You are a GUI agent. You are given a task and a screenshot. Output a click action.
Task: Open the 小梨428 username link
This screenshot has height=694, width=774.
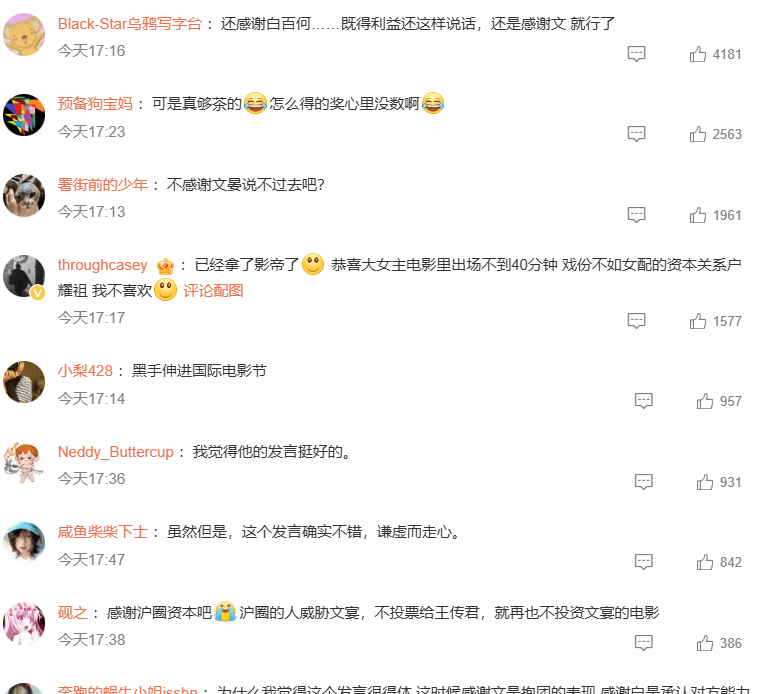tap(85, 371)
